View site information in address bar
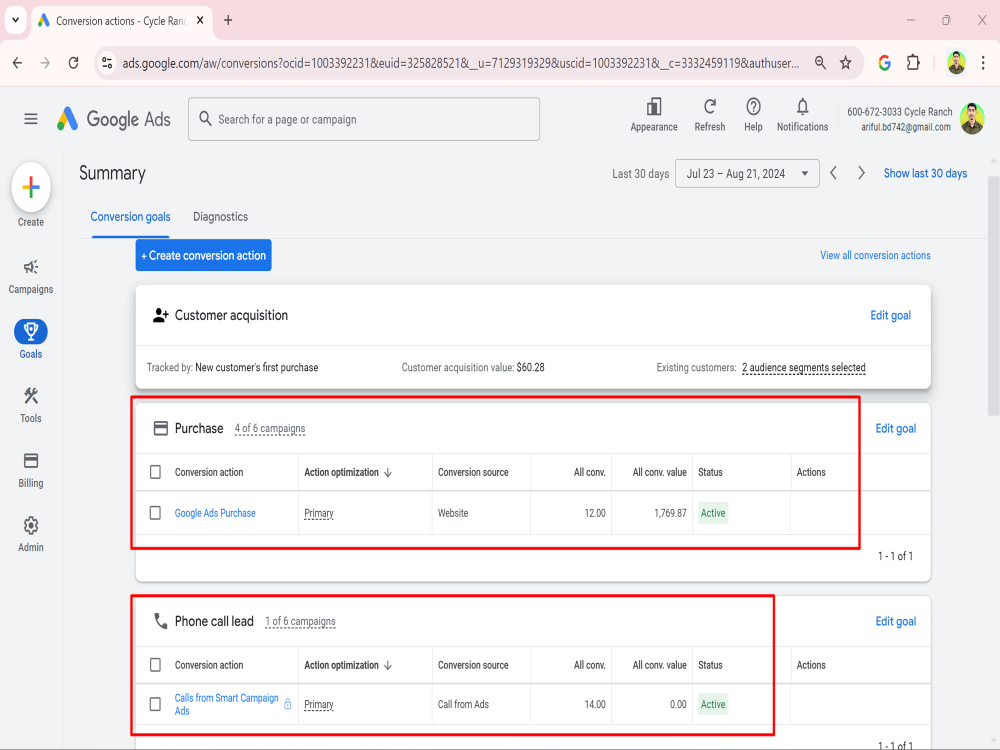 (107, 62)
